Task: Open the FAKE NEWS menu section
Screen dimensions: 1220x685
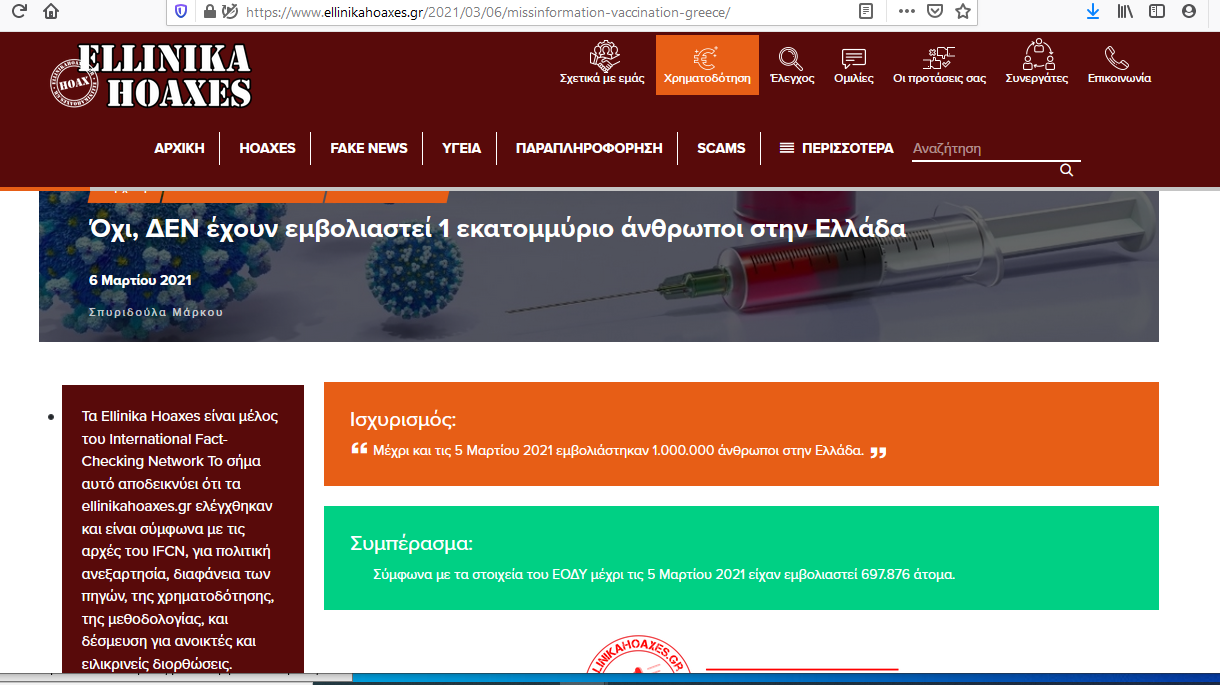Action: coord(369,148)
